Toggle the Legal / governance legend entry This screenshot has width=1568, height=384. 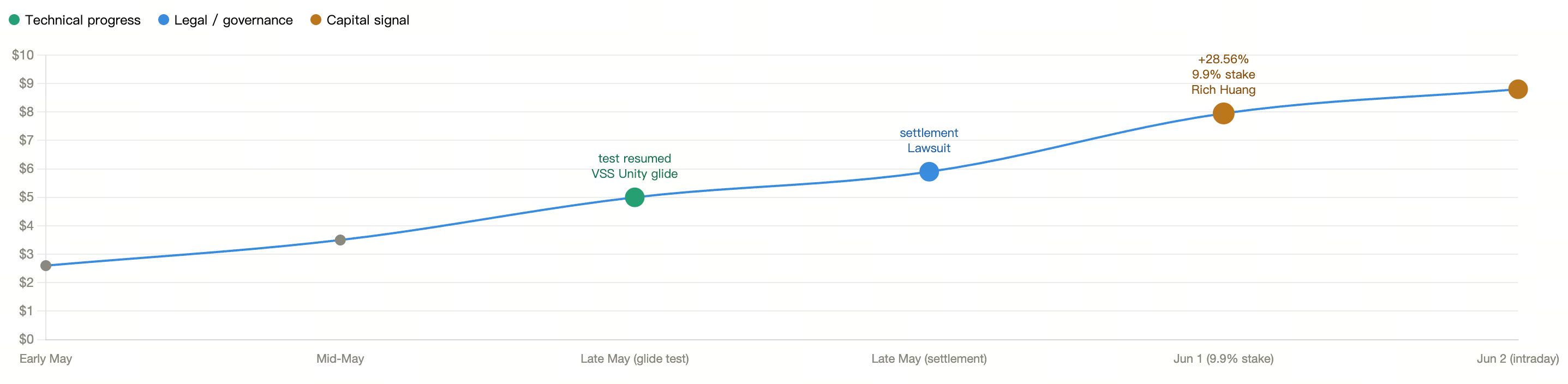225,20
